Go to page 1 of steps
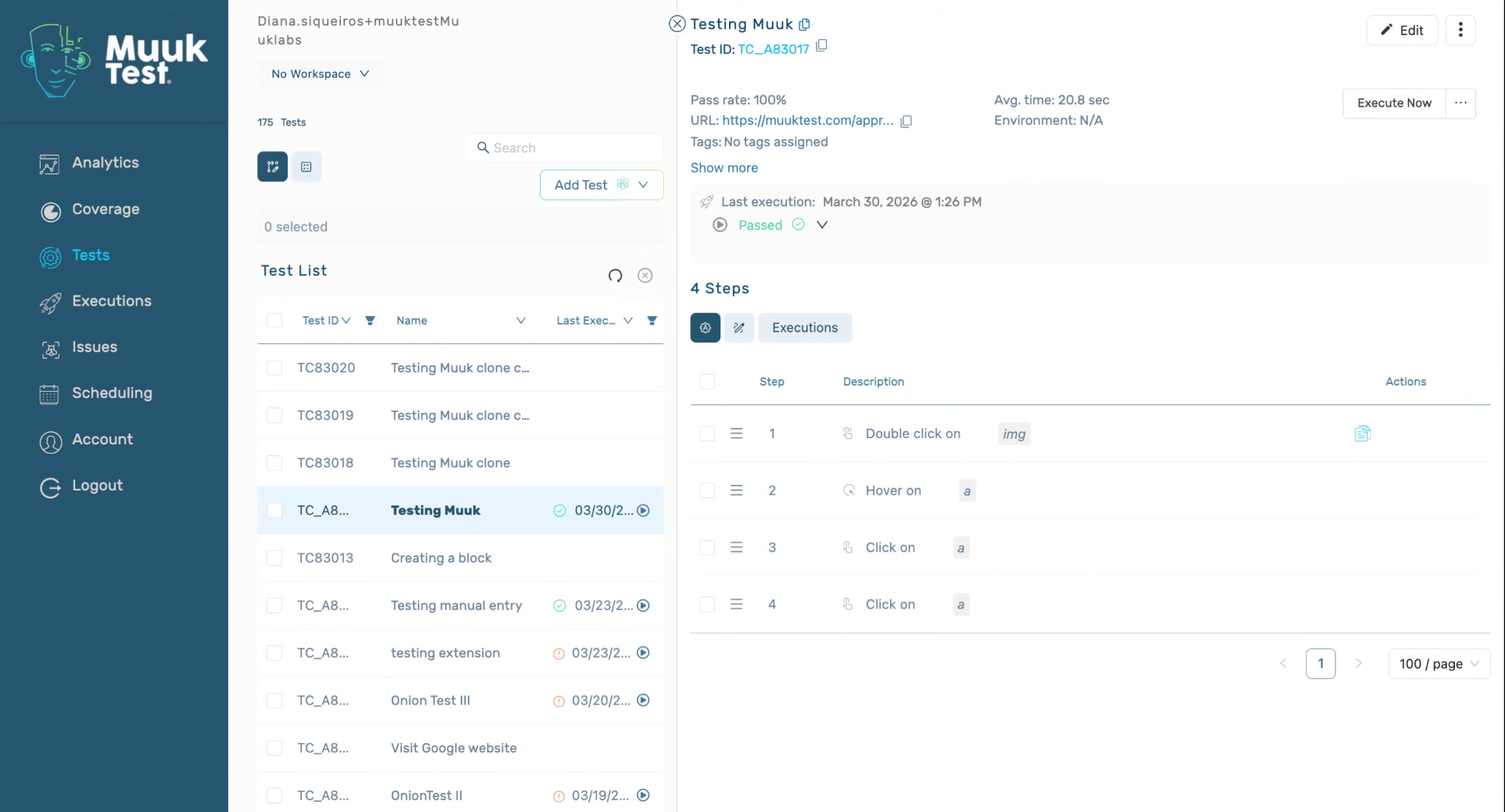1505x812 pixels. [x=1321, y=664]
